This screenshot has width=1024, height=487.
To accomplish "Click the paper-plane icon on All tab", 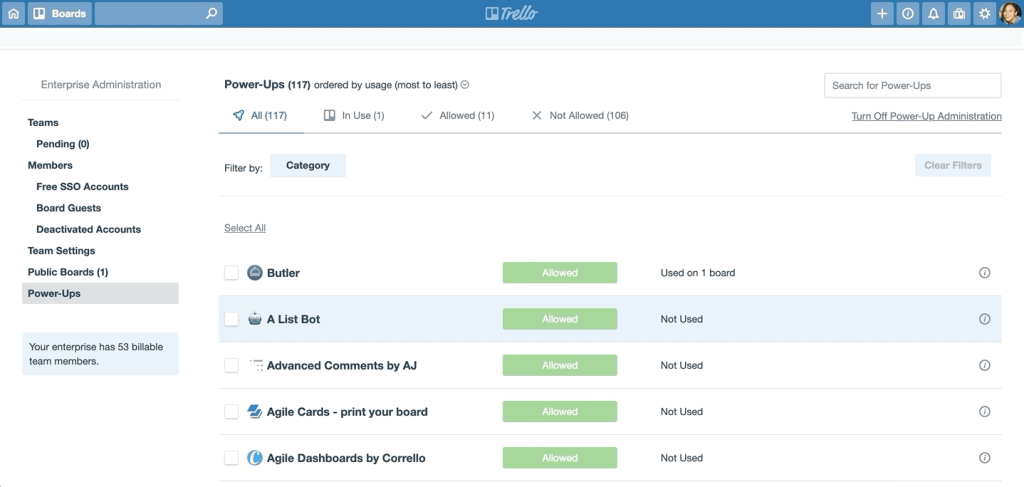I will pos(238,116).
